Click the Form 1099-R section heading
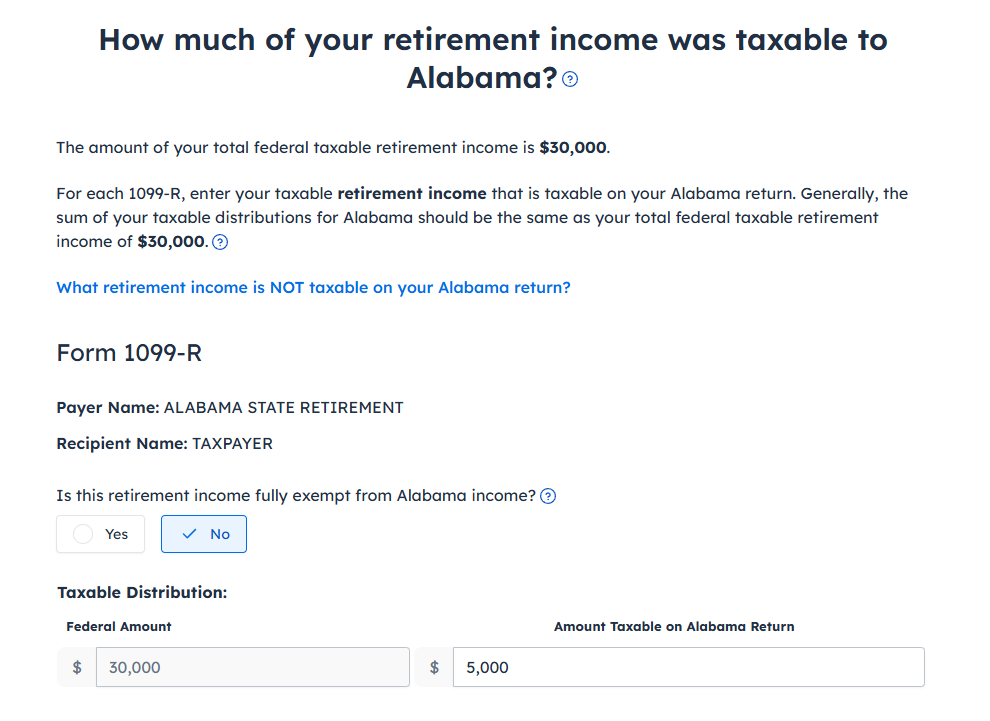990x721 pixels. click(x=129, y=353)
